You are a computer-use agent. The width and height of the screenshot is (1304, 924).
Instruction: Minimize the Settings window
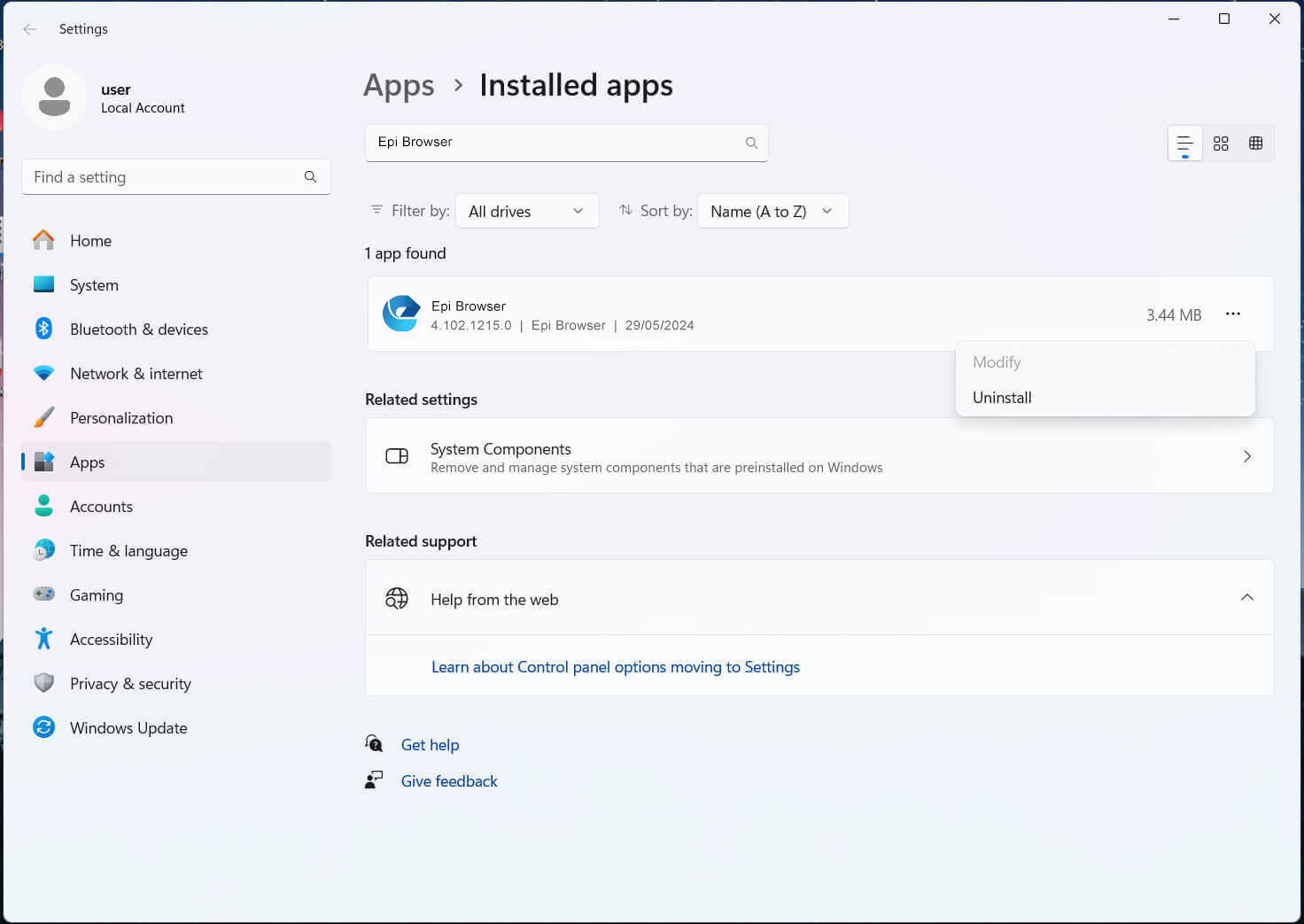1174,19
